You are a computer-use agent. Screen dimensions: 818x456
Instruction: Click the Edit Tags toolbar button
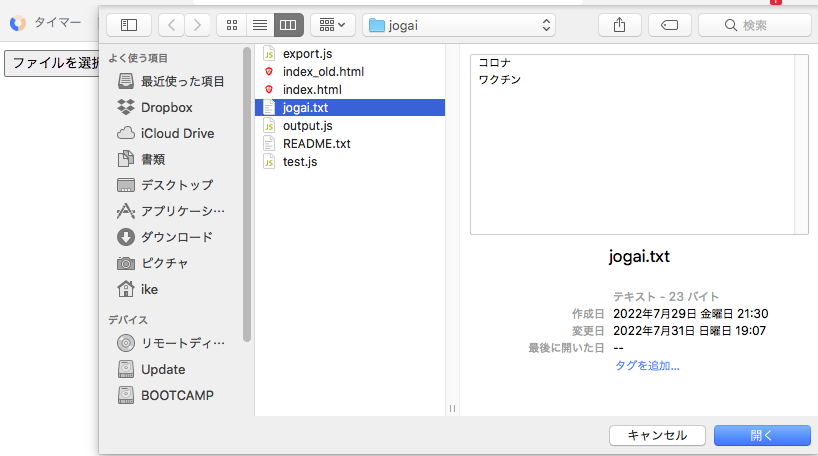tap(669, 25)
